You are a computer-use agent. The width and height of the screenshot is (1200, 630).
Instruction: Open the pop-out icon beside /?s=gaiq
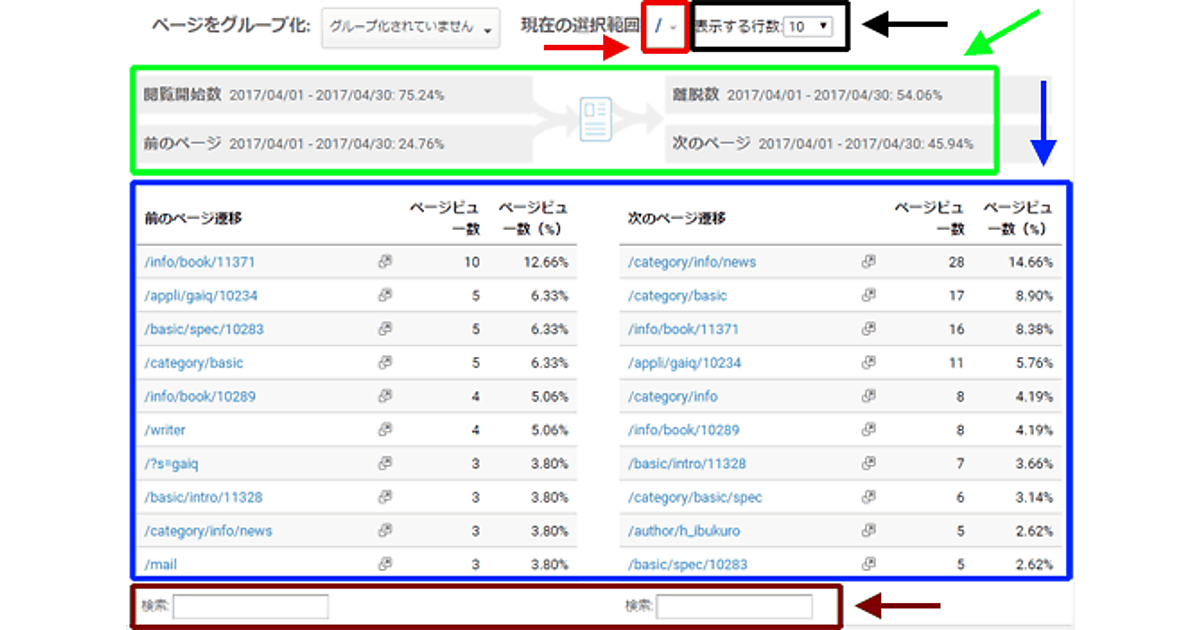pyautogui.click(x=385, y=464)
